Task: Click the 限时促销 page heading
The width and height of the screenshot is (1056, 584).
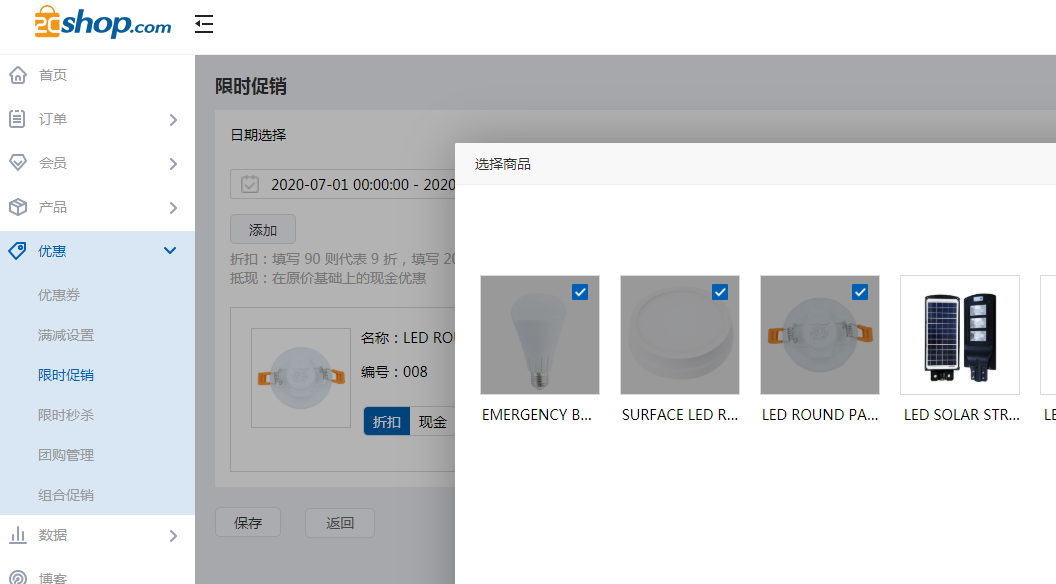Action: [x=251, y=86]
